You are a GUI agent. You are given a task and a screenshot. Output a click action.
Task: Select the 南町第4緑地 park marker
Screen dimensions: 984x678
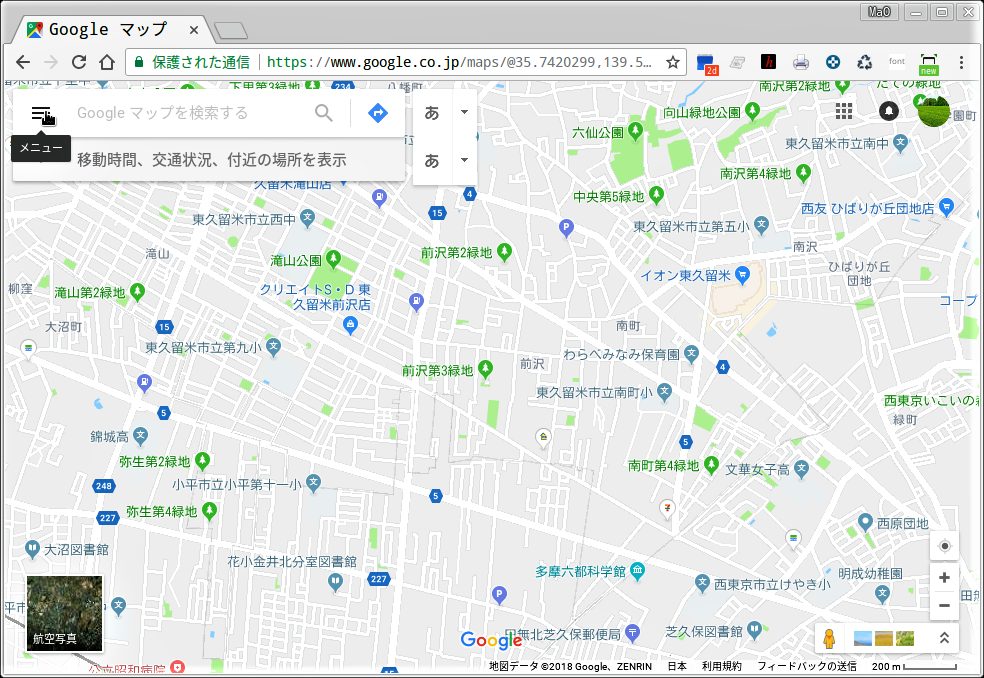coord(711,465)
